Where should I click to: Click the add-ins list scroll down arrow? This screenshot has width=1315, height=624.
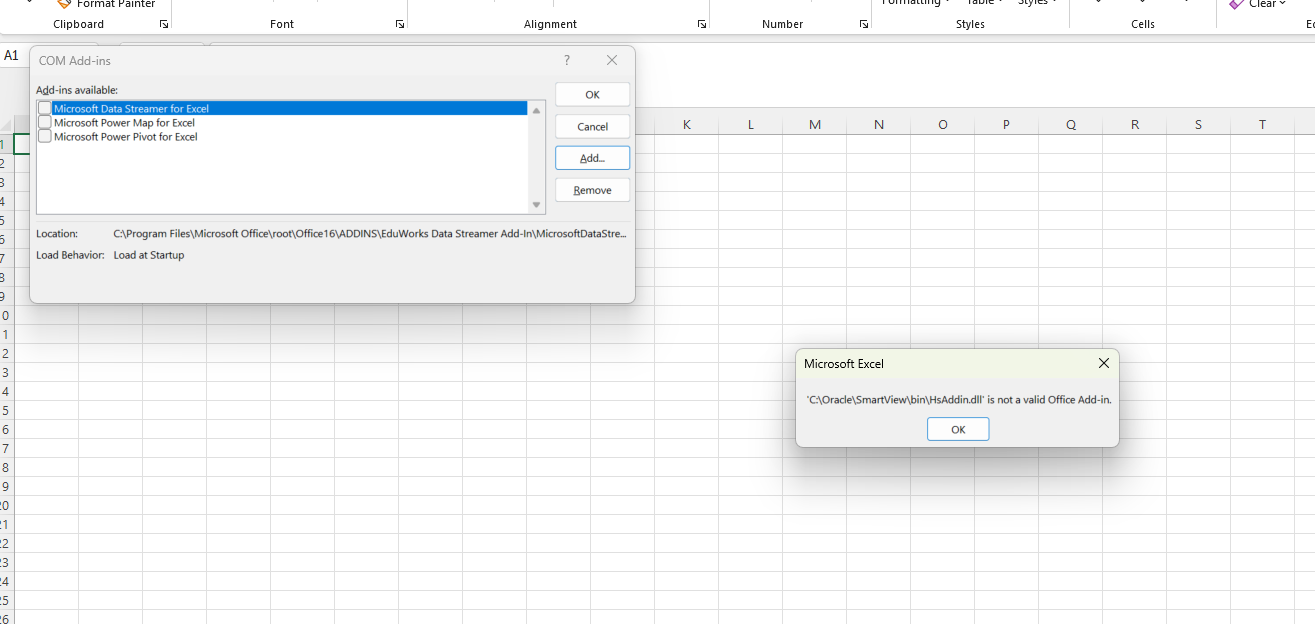537,205
